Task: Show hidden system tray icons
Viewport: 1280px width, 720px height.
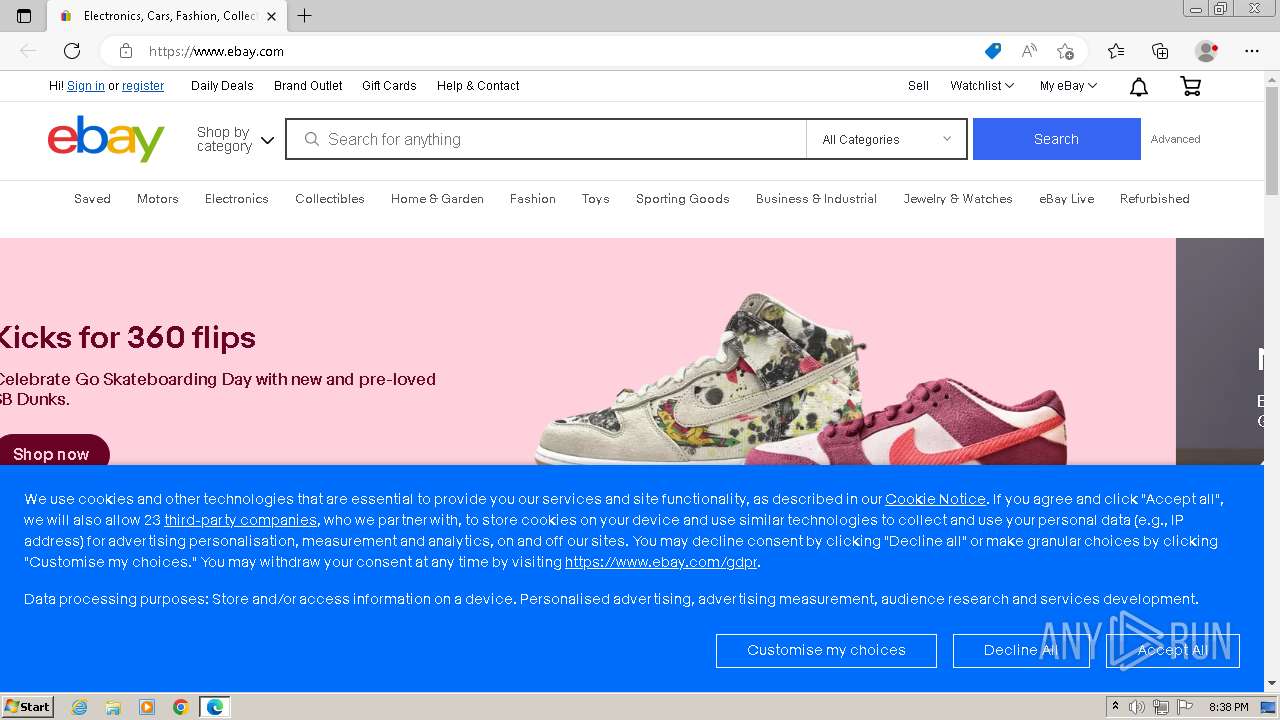Action: [1116, 707]
